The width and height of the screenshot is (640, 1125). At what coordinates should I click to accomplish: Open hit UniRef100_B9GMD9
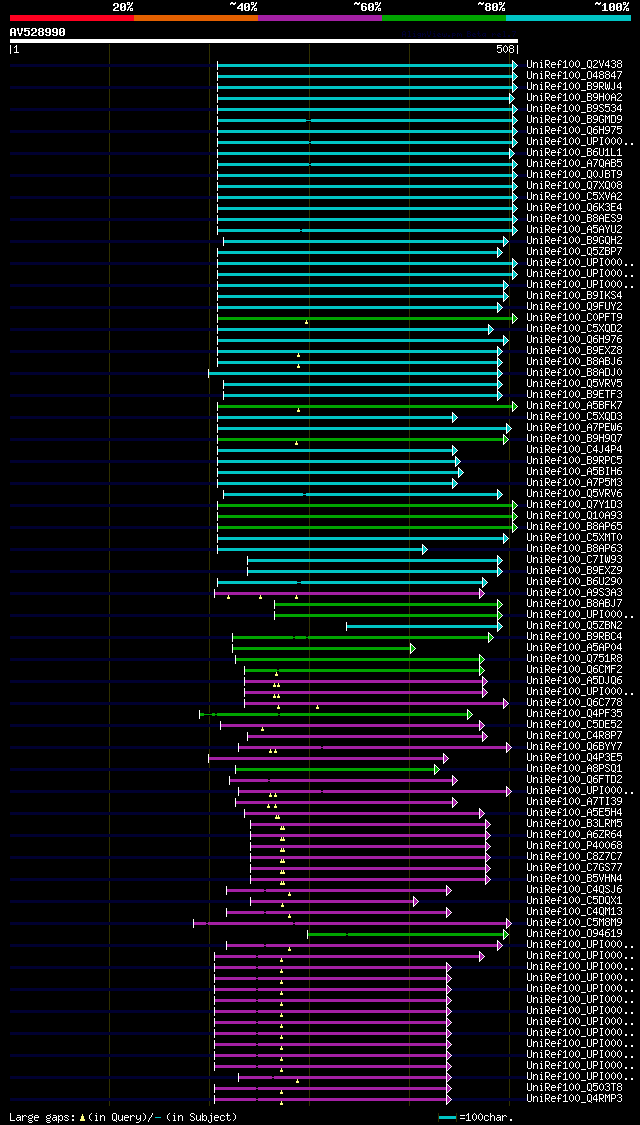click(574, 119)
